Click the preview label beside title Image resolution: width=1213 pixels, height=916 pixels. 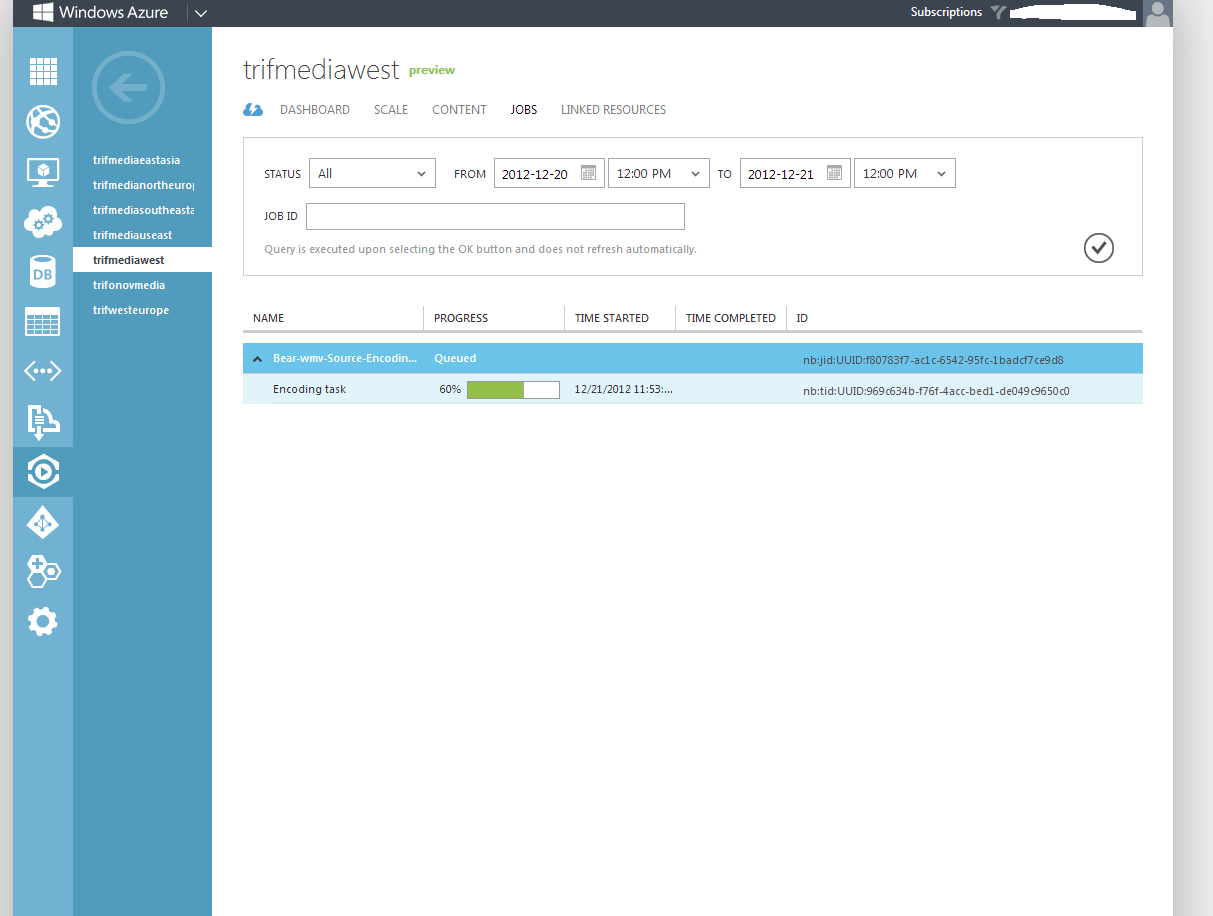432,70
